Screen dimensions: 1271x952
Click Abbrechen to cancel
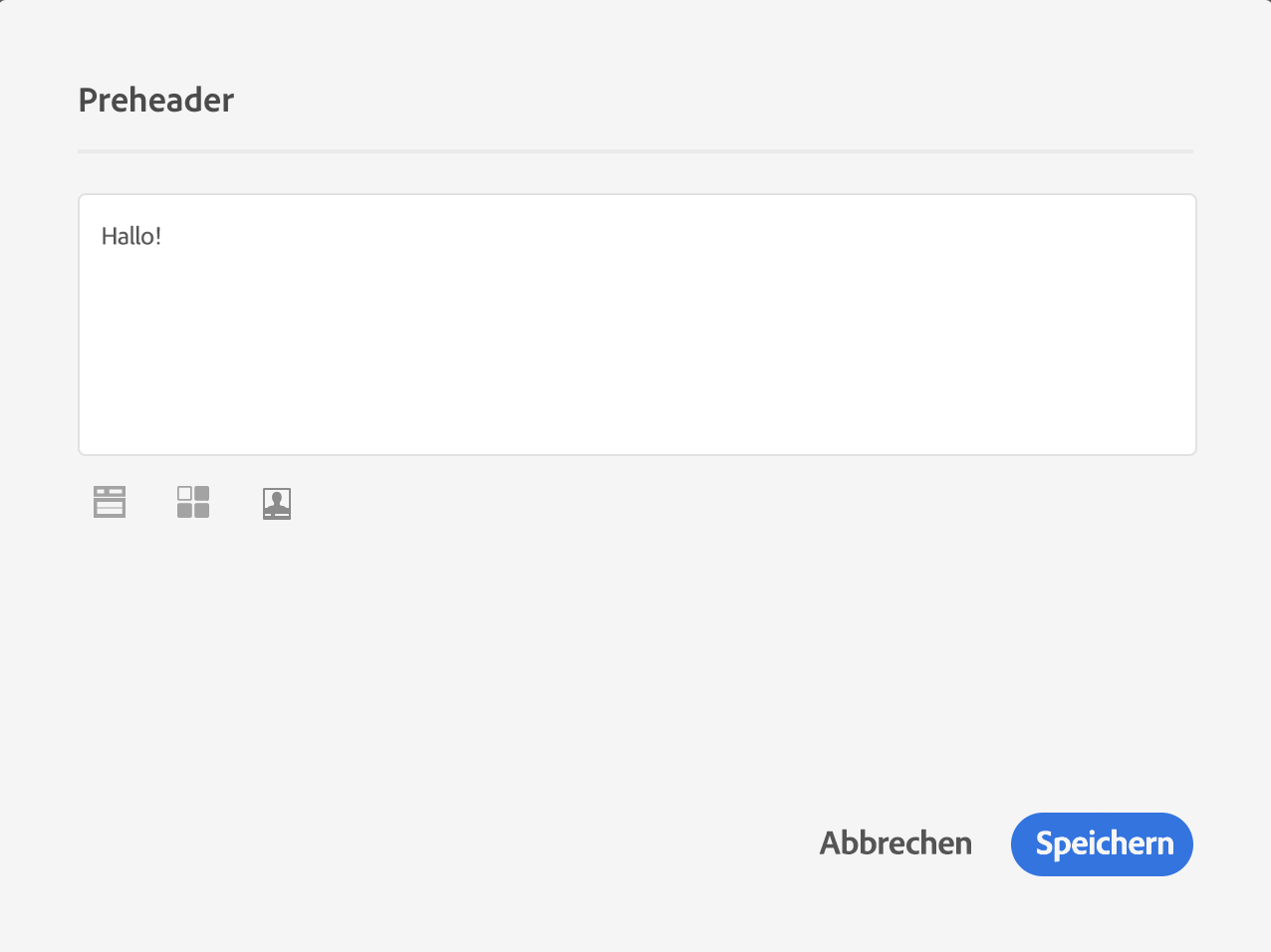click(x=895, y=843)
